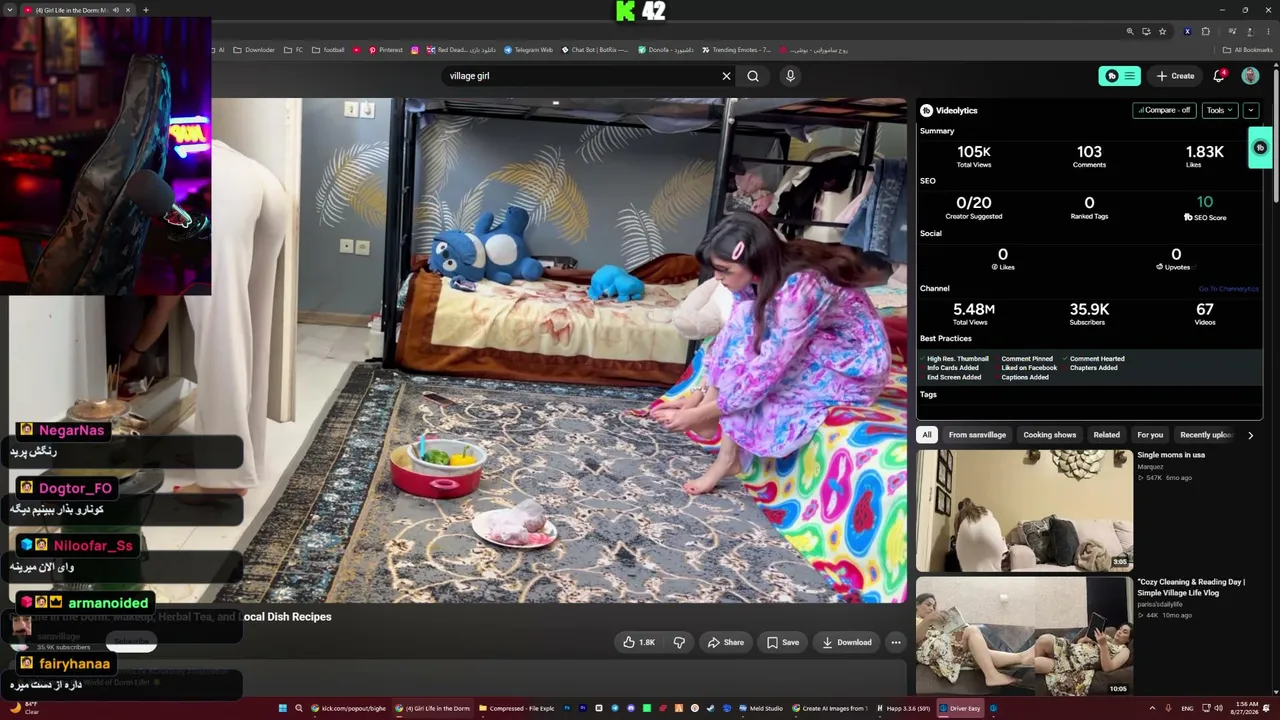Open the teal TubeBuddy side tab
The width and height of the screenshot is (1280, 720).
pos(1260,148)
